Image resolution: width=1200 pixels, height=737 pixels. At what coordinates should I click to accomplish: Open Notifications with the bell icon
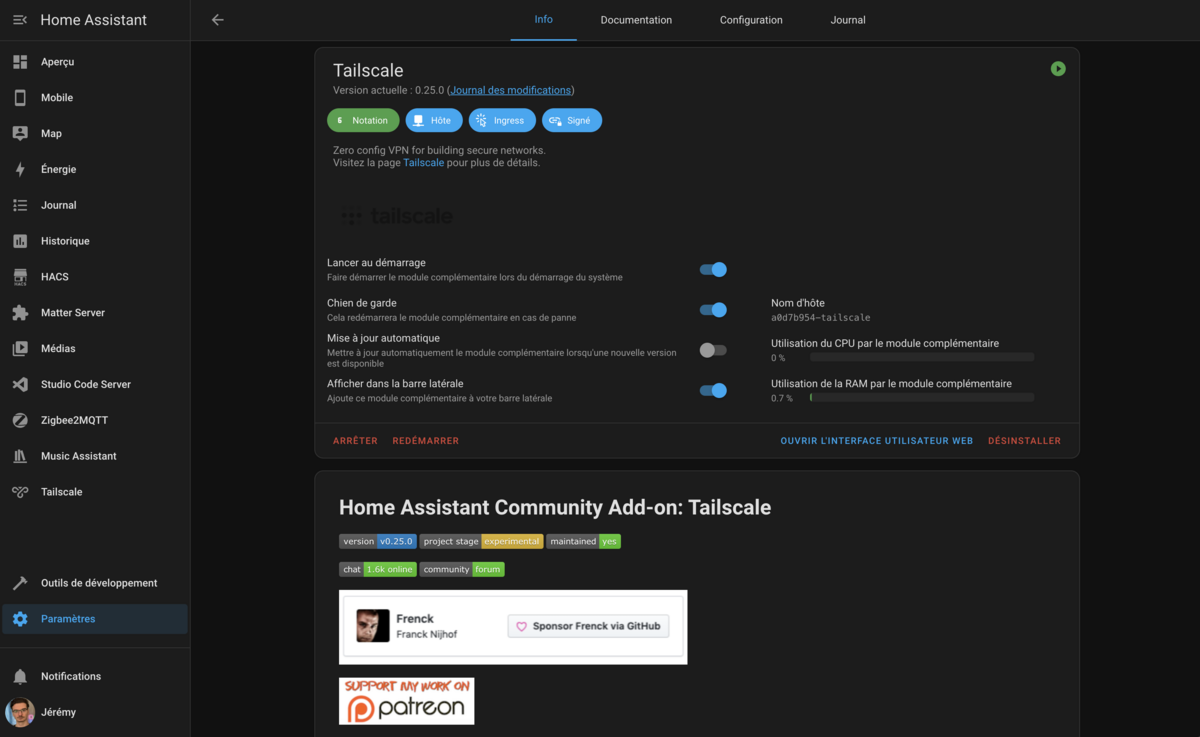(20, 676)
